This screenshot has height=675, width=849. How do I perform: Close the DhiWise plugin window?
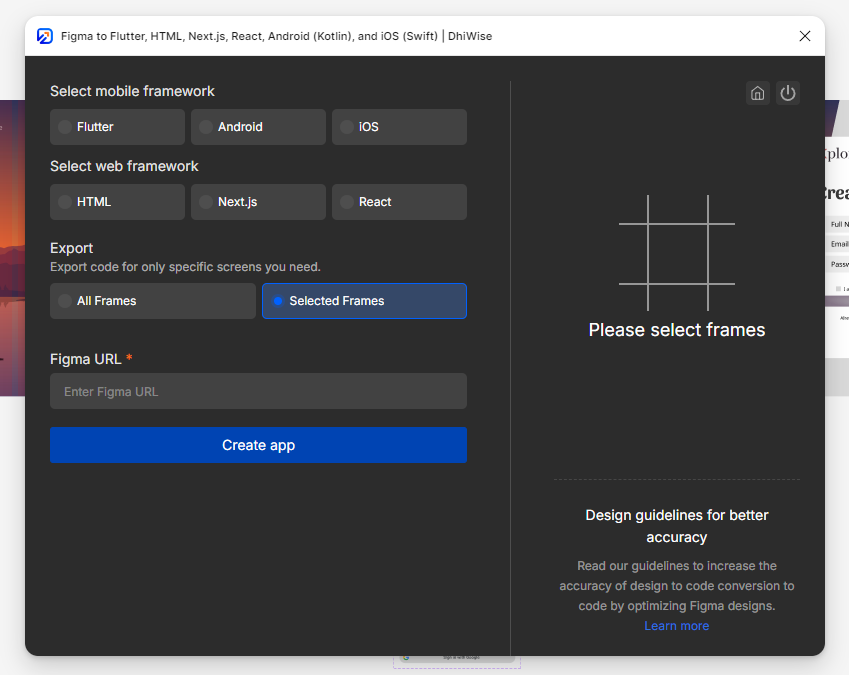pos(805,36)
